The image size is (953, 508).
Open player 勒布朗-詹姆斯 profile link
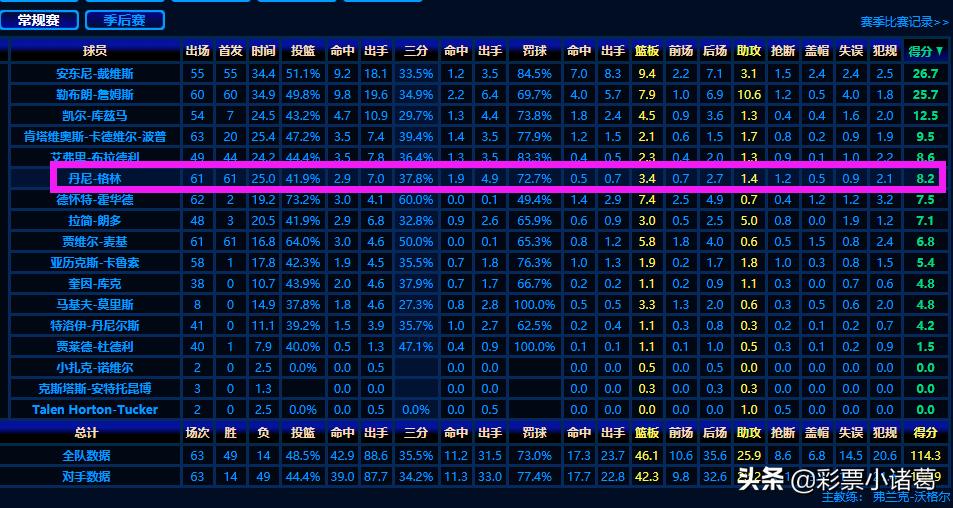coord(95,95)
